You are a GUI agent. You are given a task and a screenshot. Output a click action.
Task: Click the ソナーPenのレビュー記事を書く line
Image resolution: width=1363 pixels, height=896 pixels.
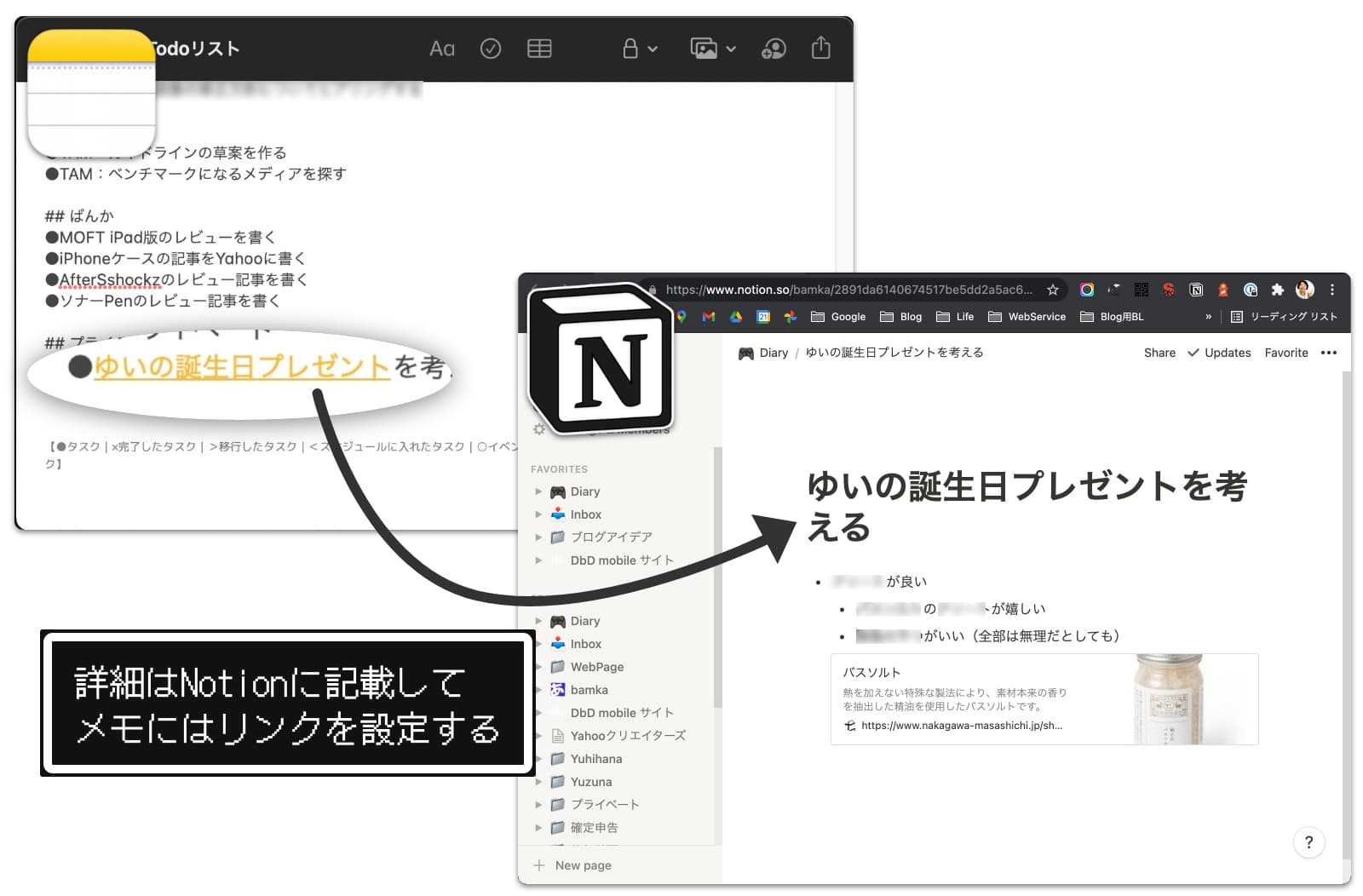tap(162, 301)
